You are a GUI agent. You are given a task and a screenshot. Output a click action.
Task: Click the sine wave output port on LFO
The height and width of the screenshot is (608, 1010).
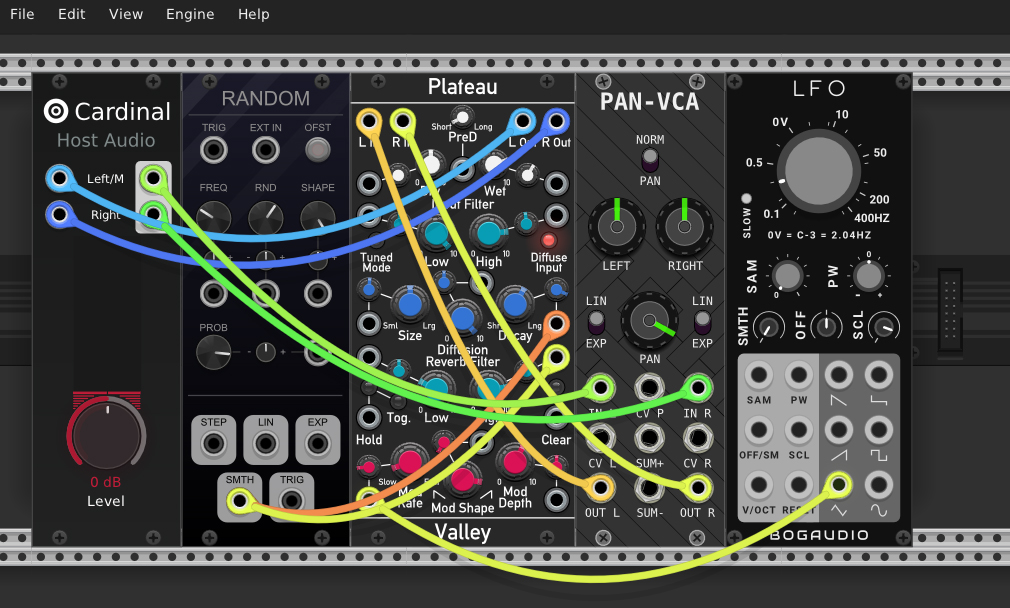pyautogui.click(x=878, y=486)
